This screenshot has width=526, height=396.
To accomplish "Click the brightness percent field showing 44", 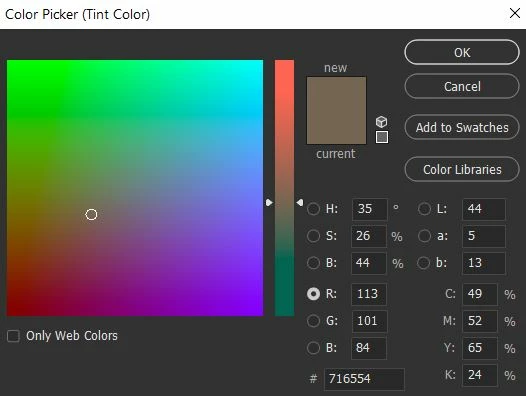I will click(369, 263).
